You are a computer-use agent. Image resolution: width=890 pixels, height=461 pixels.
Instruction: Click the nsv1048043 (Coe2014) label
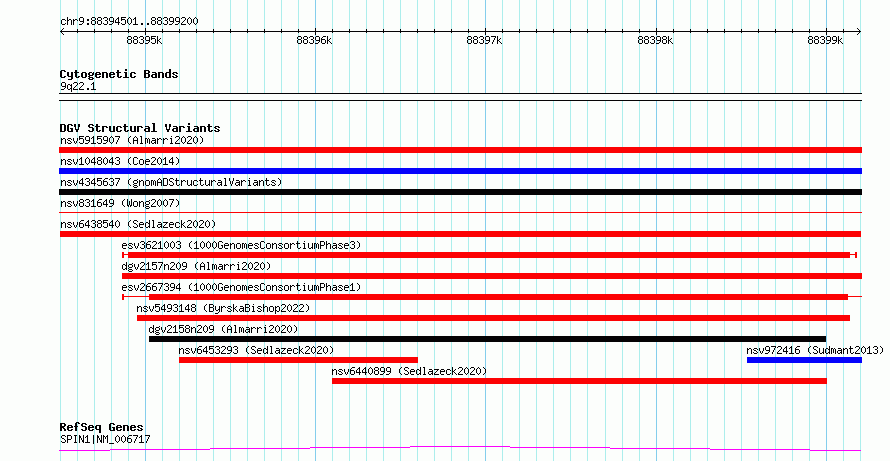[x=120, y=161]
